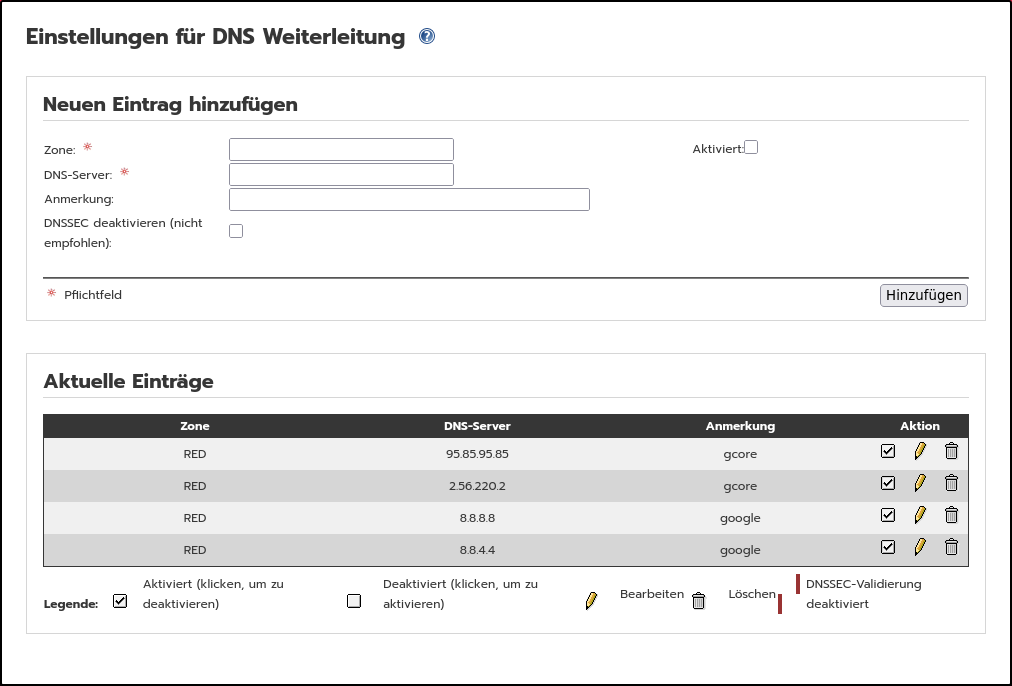Viewport: 1012px width, 686px height.
Task: Deactivate the 95.85.95.85 entry checkbox
Action: coord(888,451)
